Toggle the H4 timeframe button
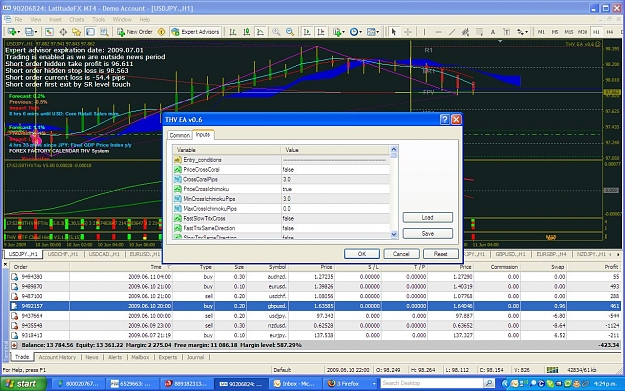 coord(609,32)
